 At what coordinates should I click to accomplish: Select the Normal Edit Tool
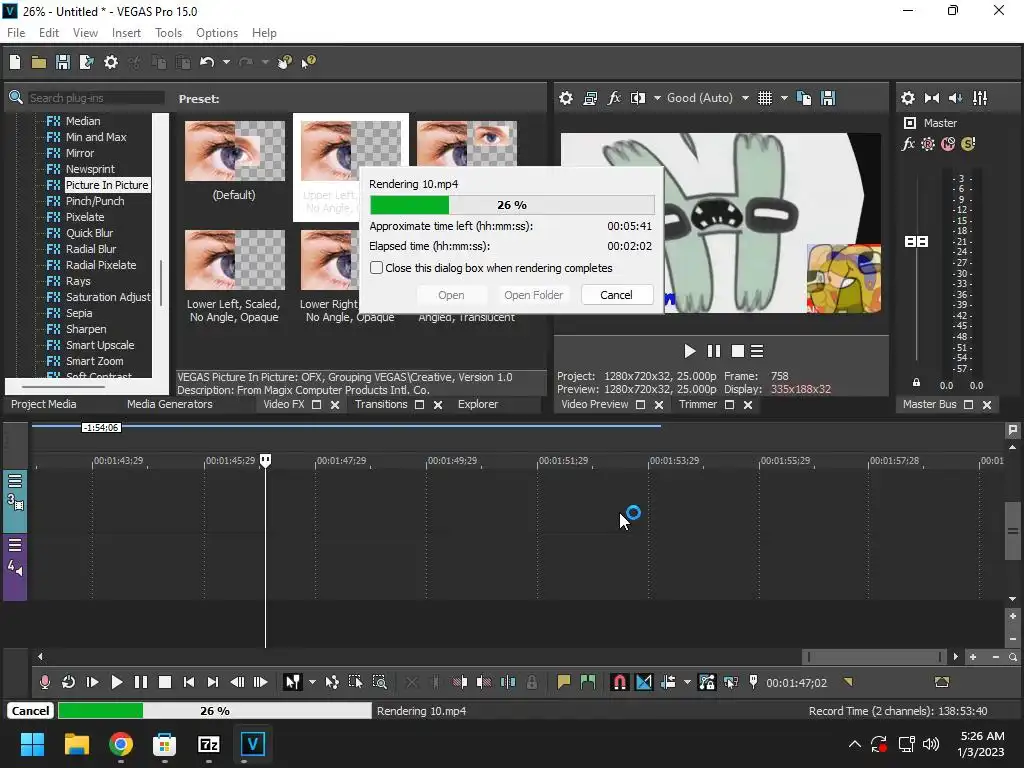[x=292, y=682]
